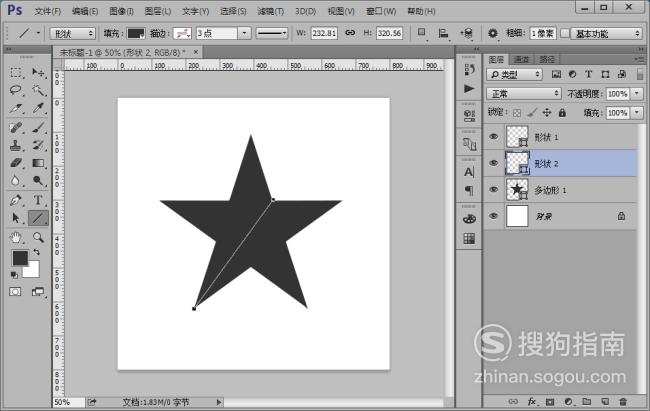Click the width W input field
The image size is (650, 411).
pos(325,33)
